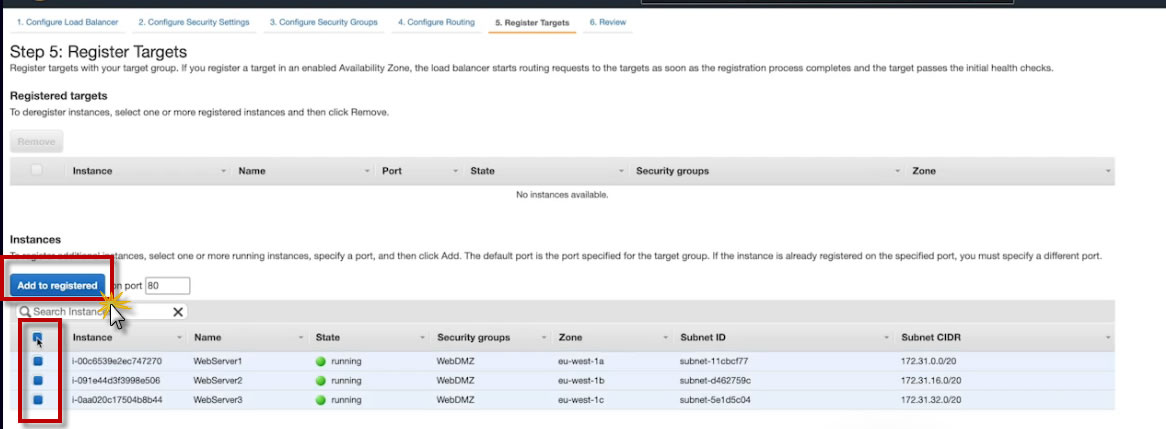
Task: Go to 6. Review tab
Action: (x=606, y=22)
